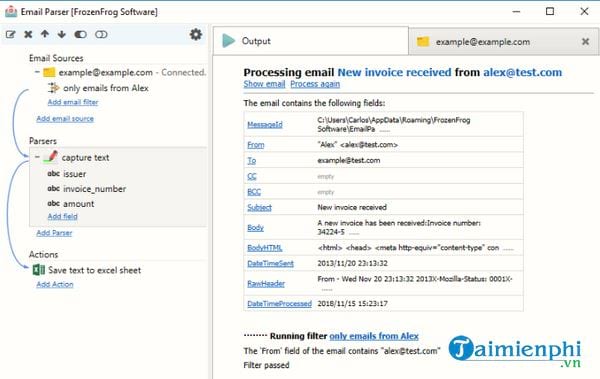Open the CC field link

click(x=252, y=176)
